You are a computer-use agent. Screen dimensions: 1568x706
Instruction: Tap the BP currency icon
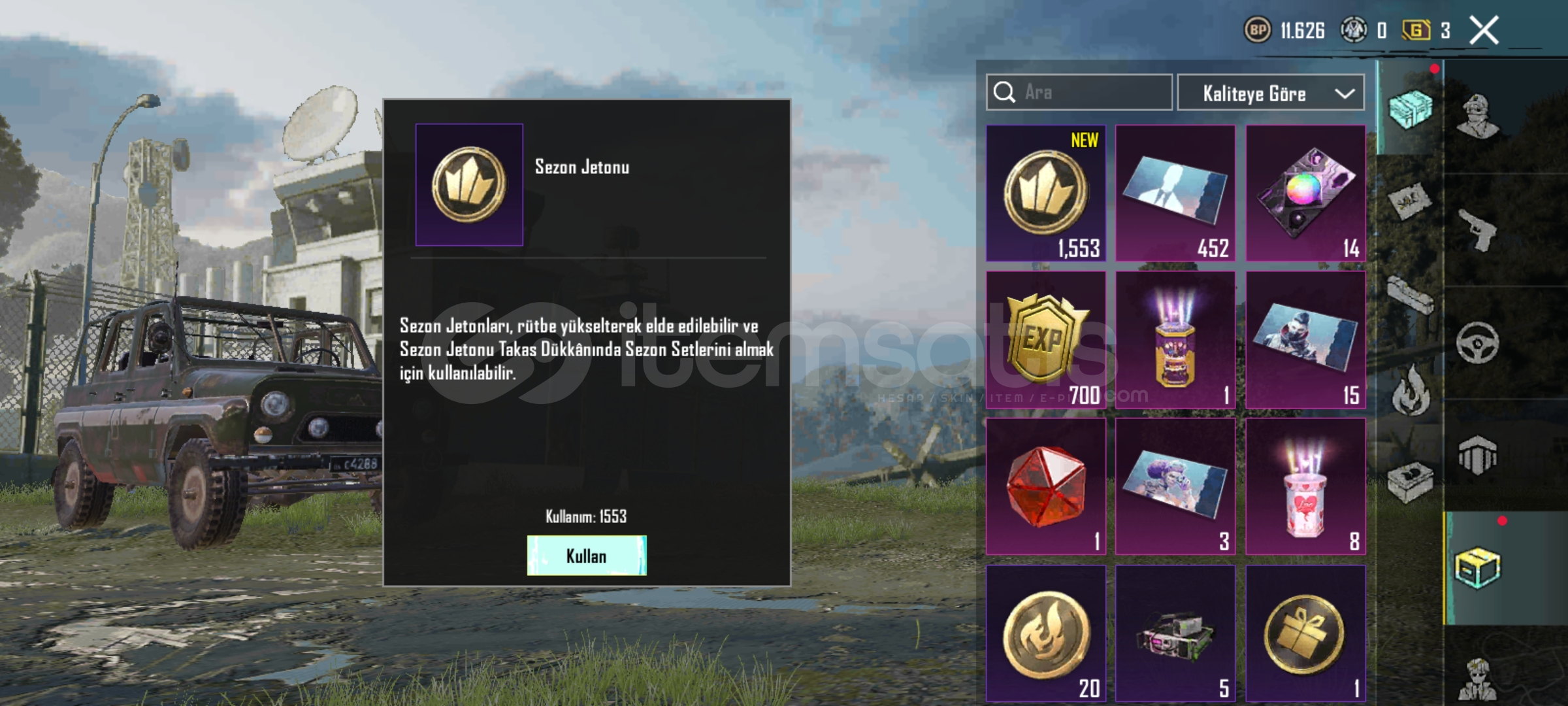(x=1258, y=30)
